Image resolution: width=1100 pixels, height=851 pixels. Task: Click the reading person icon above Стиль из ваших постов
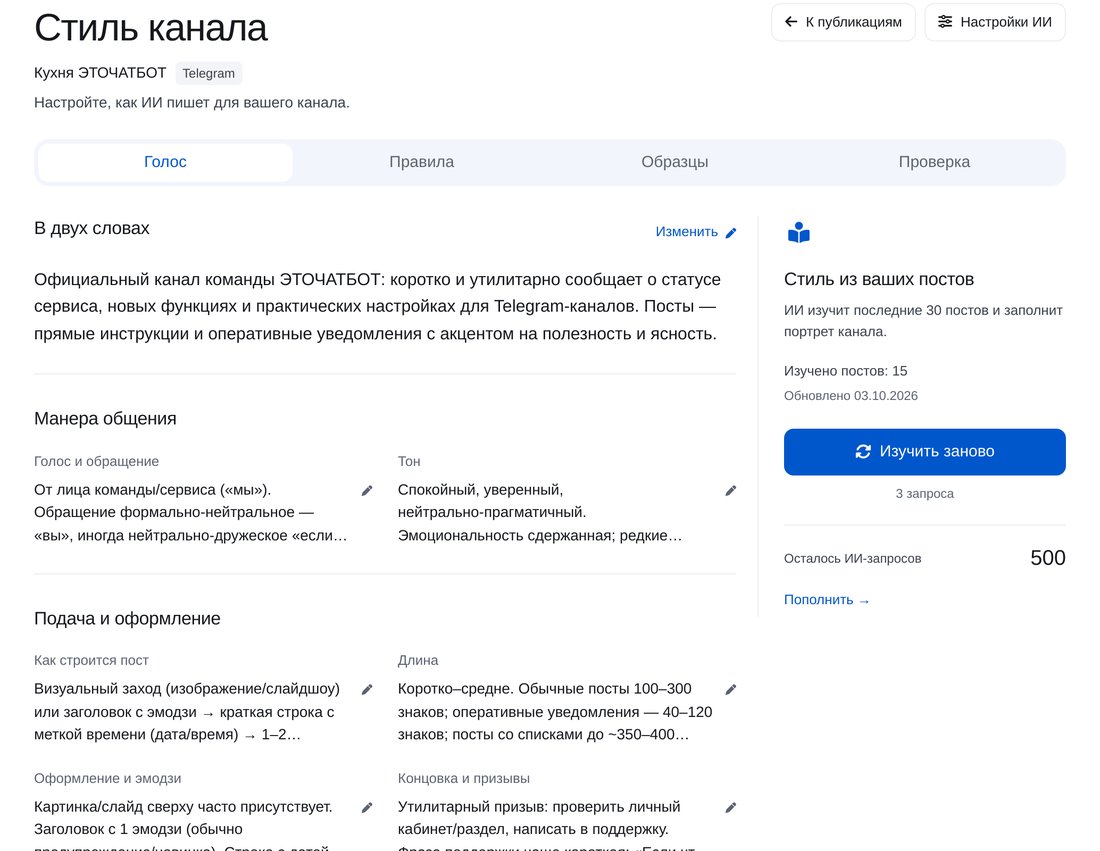[x=798, y=232]
